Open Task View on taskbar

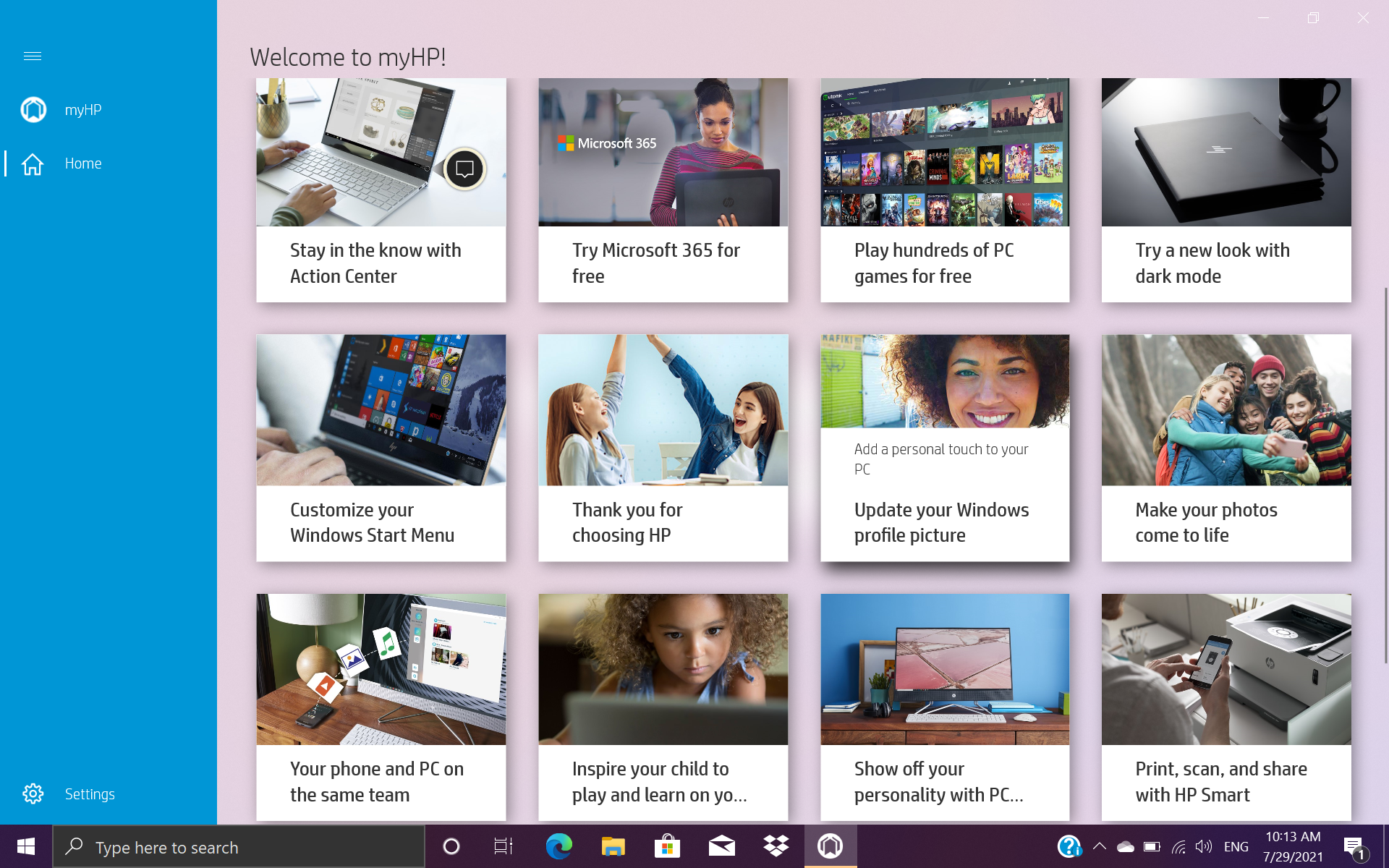coord(504,846)
